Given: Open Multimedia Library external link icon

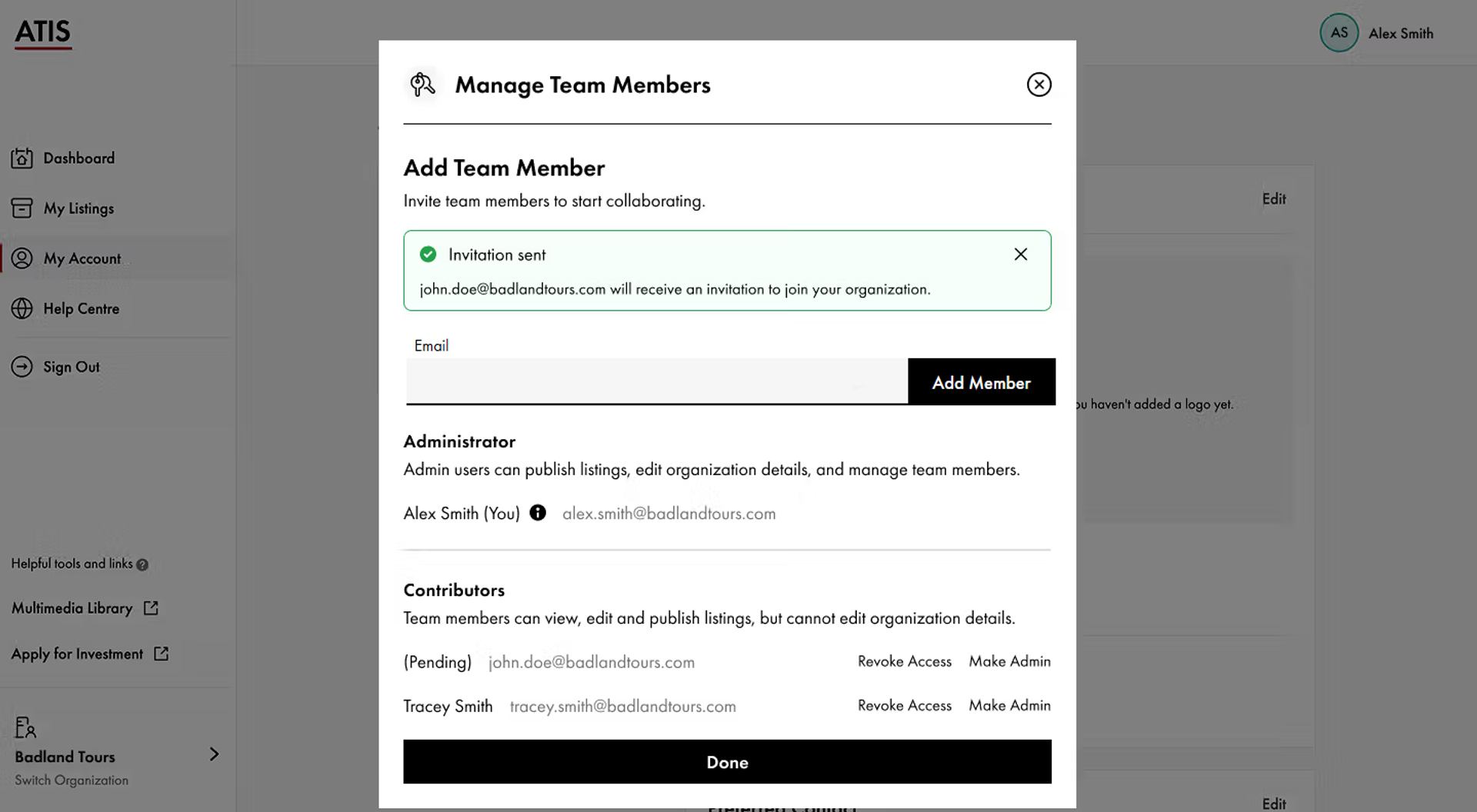Looking at the screenshot, I should pos(151,608).
